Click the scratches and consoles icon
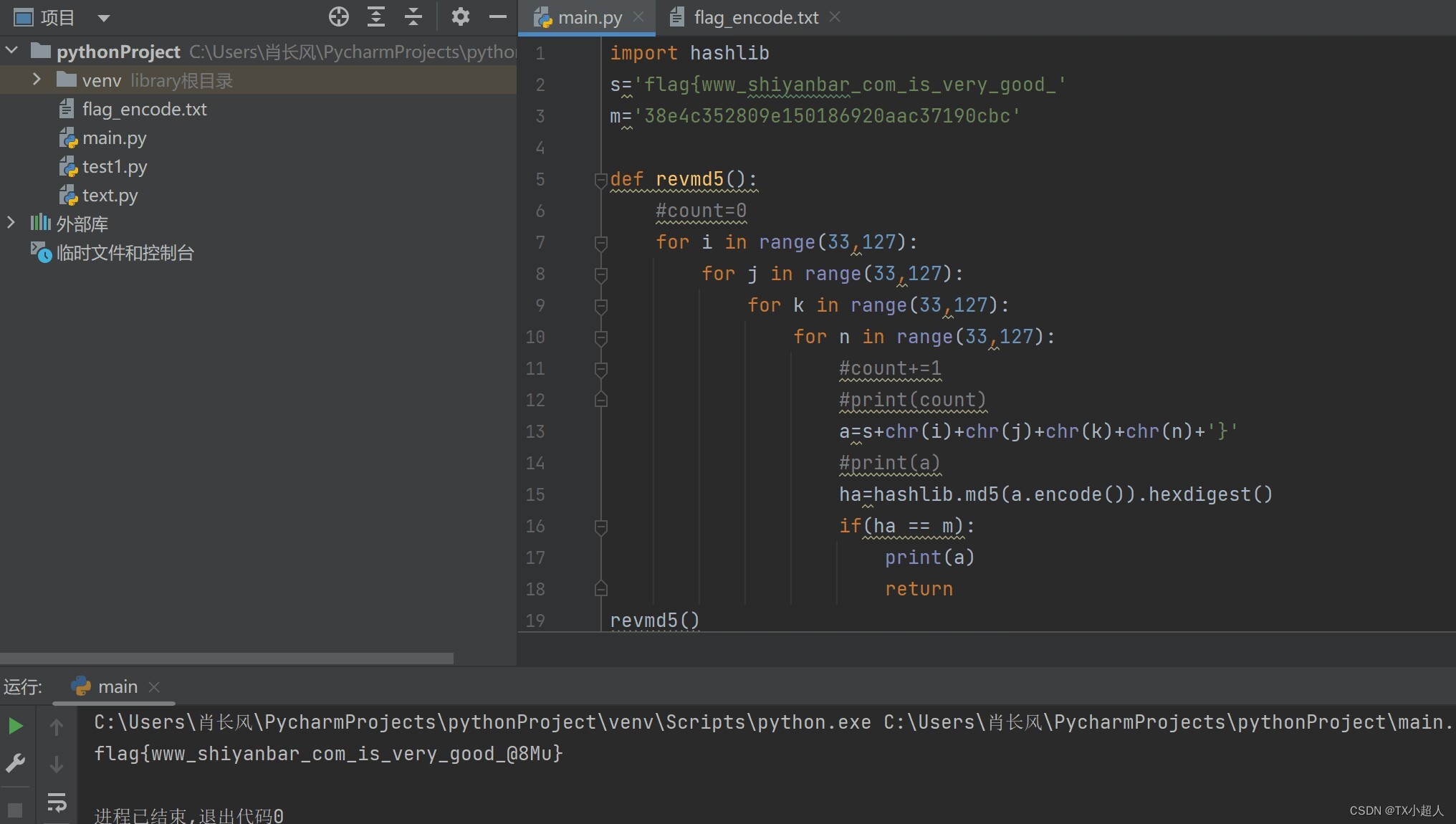 [41, 251]
